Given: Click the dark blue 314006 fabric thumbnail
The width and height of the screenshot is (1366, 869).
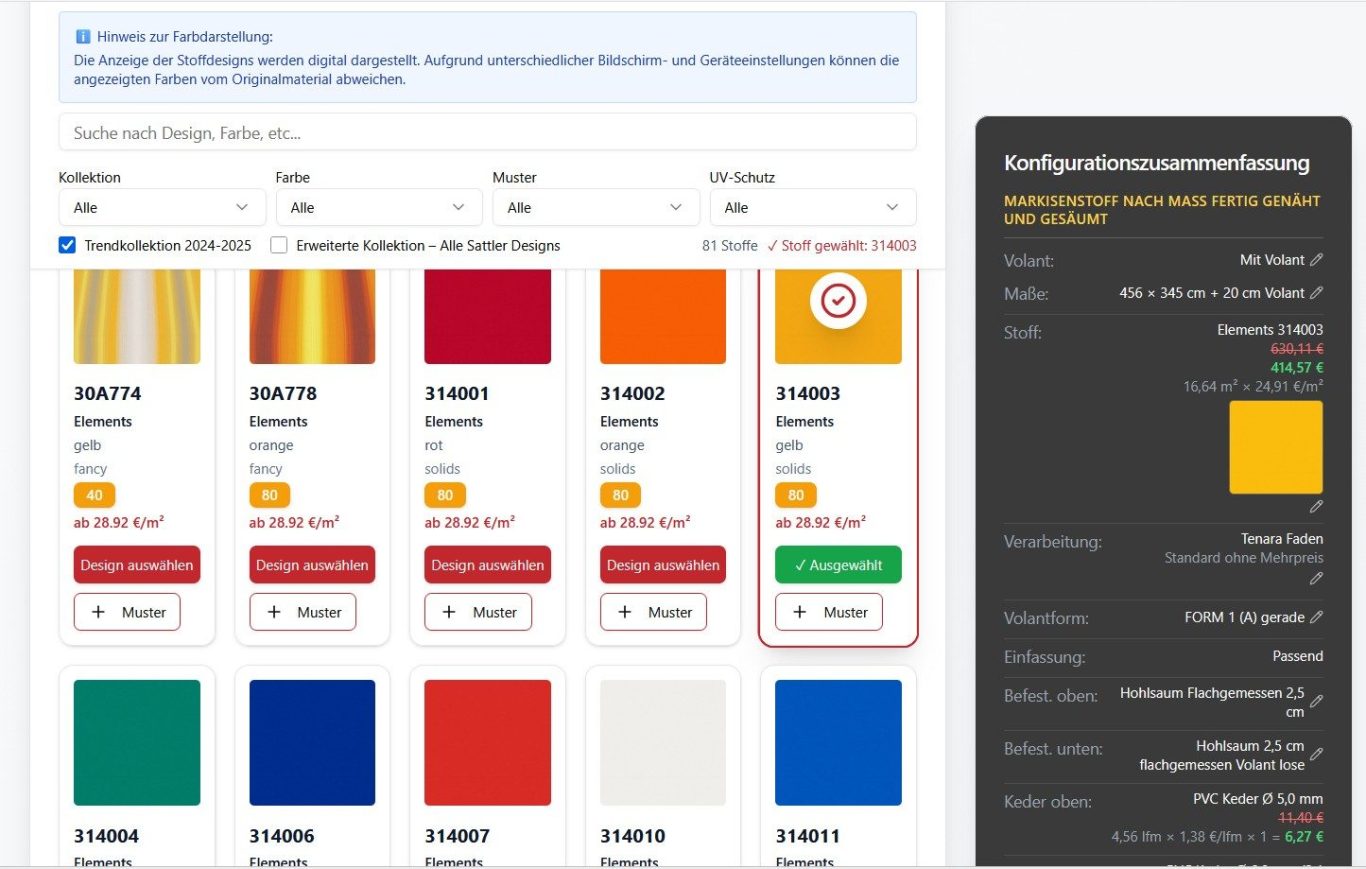Looking at the screenshot, I should [312, 742].
